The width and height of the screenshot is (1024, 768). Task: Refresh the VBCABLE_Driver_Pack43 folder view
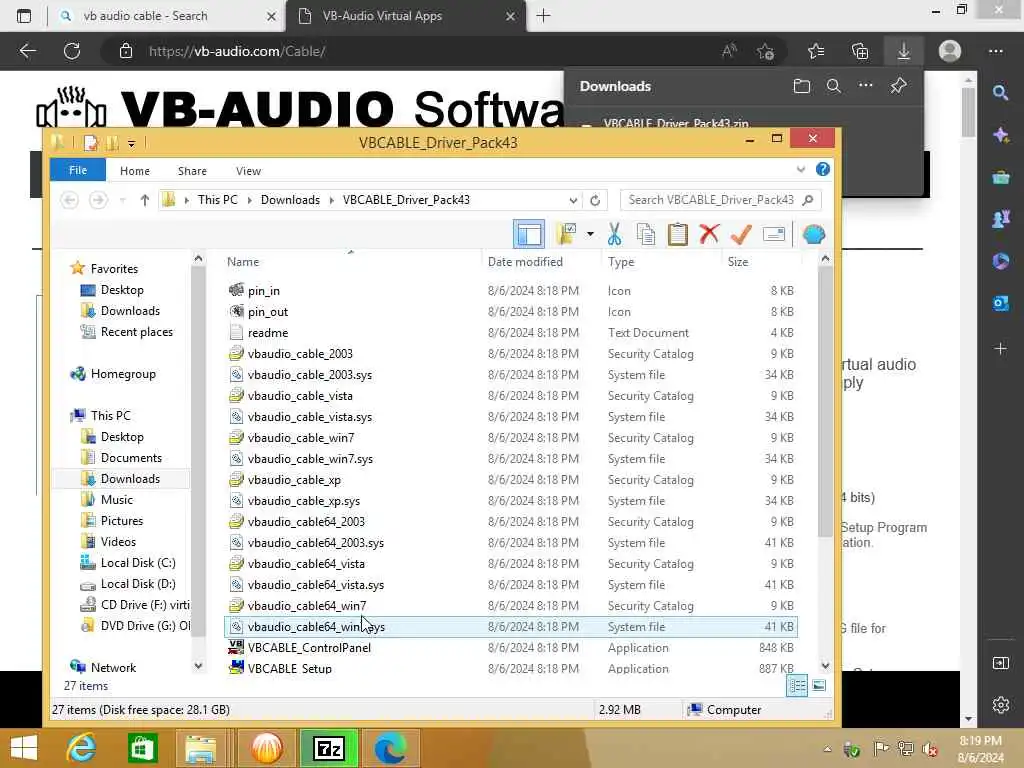[594, 200]
